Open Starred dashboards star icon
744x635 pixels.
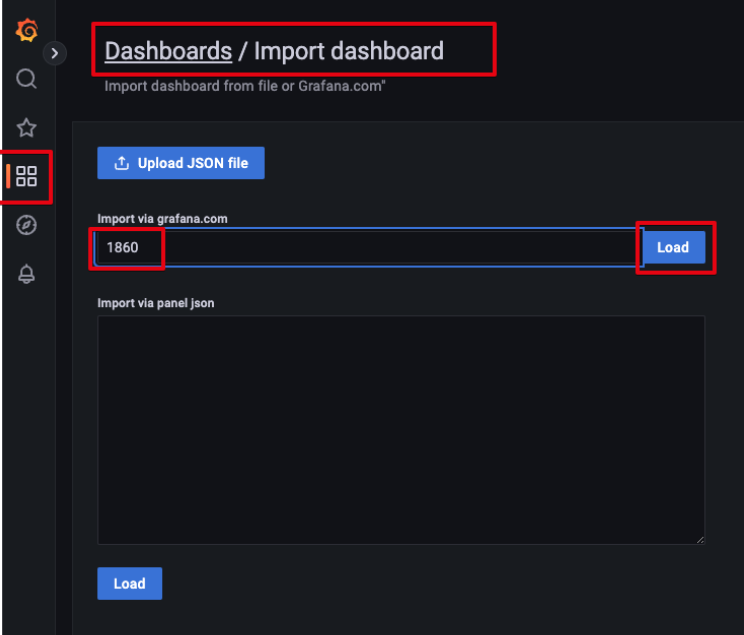[27, 128]
